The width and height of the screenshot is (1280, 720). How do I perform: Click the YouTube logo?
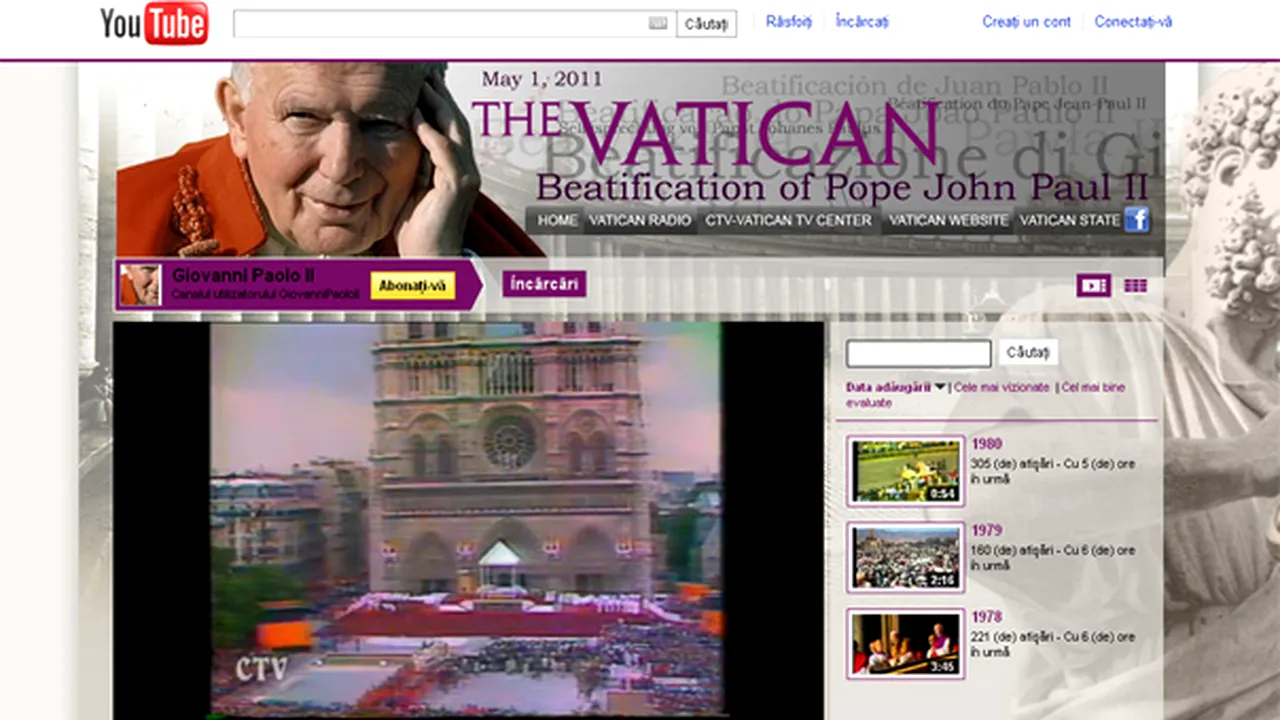[153, 23]
